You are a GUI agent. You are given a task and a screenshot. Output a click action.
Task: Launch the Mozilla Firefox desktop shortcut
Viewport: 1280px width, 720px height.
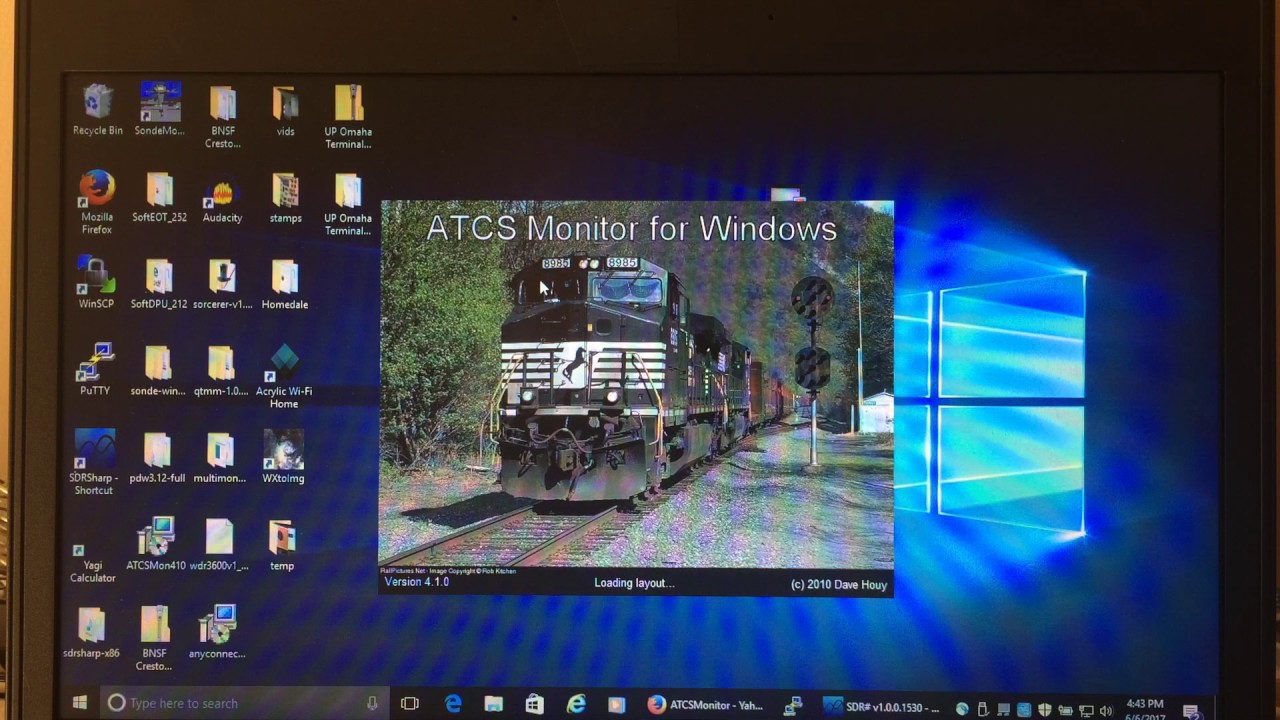[97, 189]
